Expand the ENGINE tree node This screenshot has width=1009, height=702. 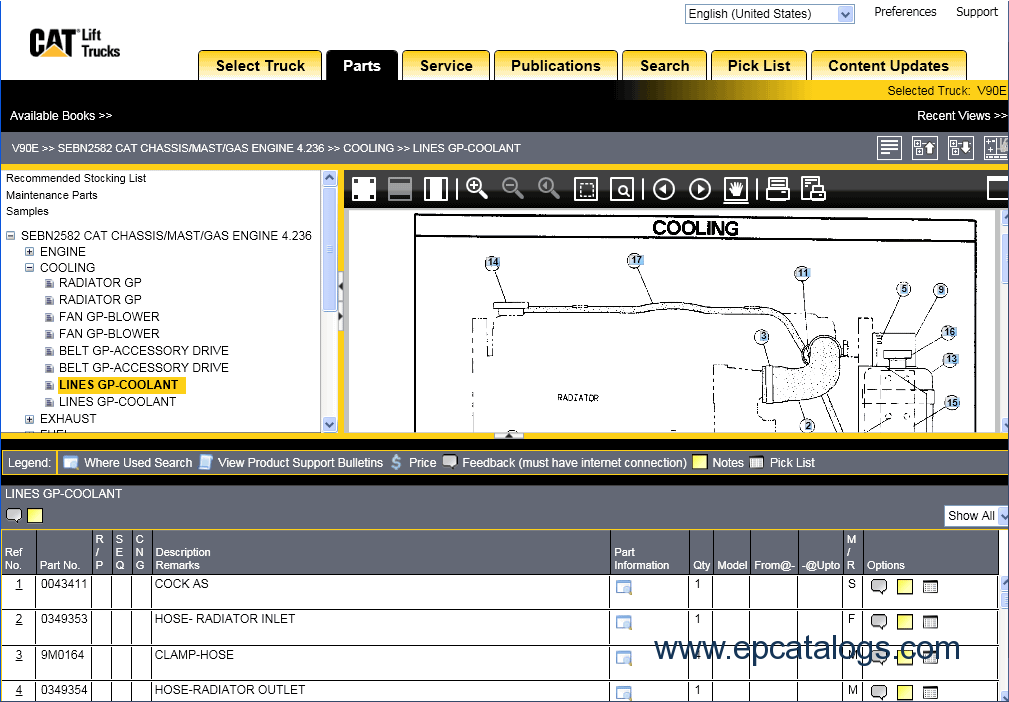coord(30,252)
